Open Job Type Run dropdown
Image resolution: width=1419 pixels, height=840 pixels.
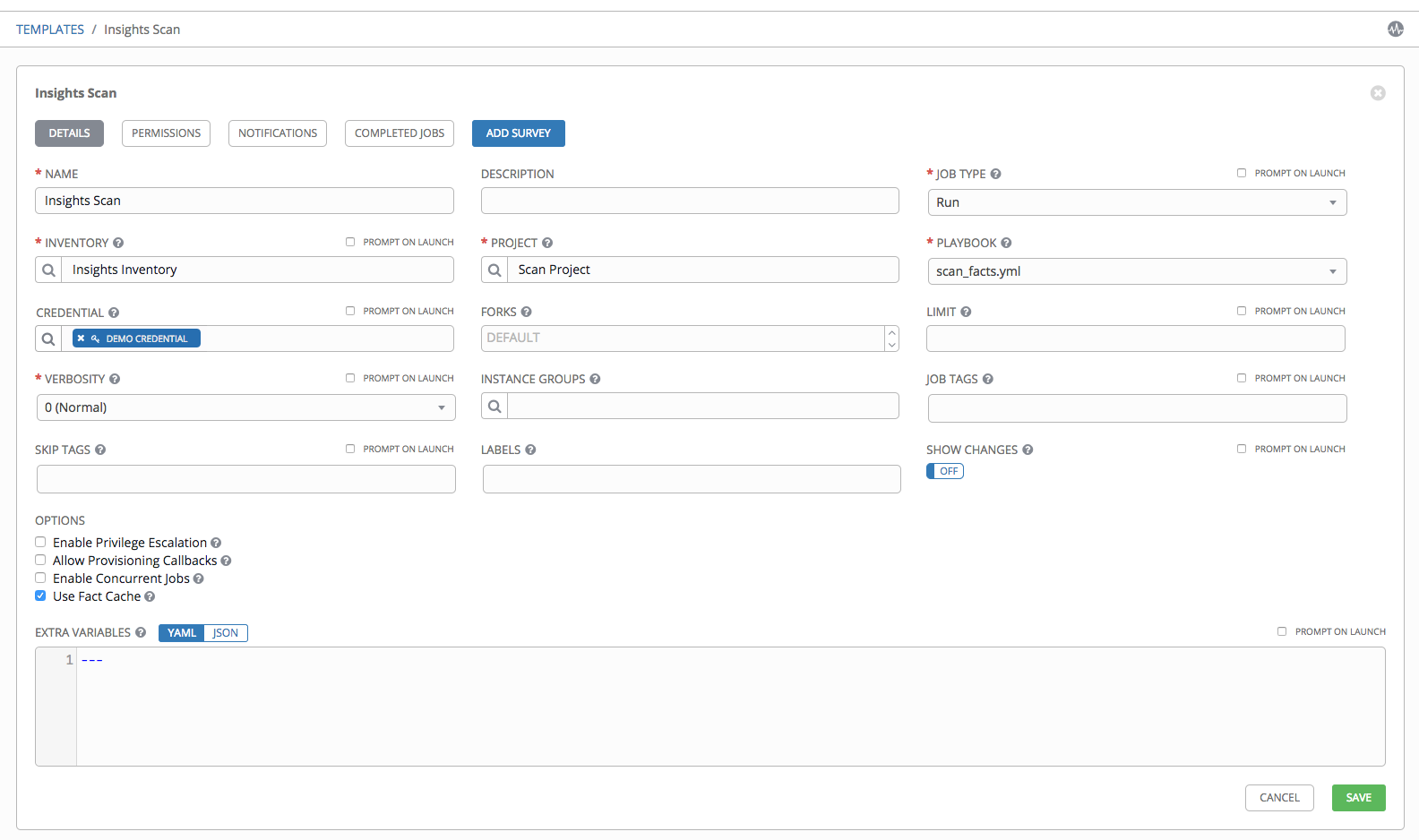(x=1137, y=202)
